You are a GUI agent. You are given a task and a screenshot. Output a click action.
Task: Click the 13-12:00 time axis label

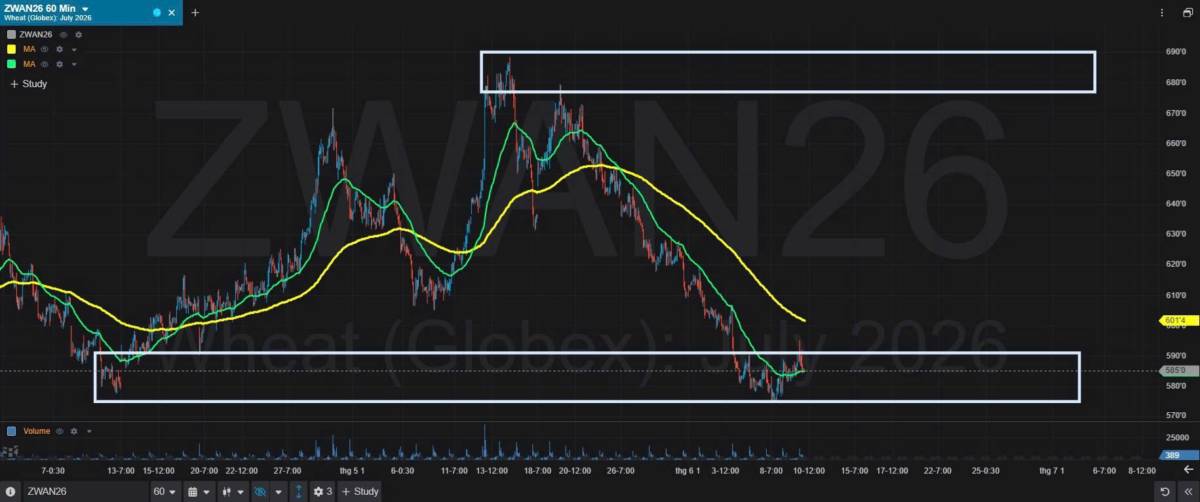(x=492, y=469)
